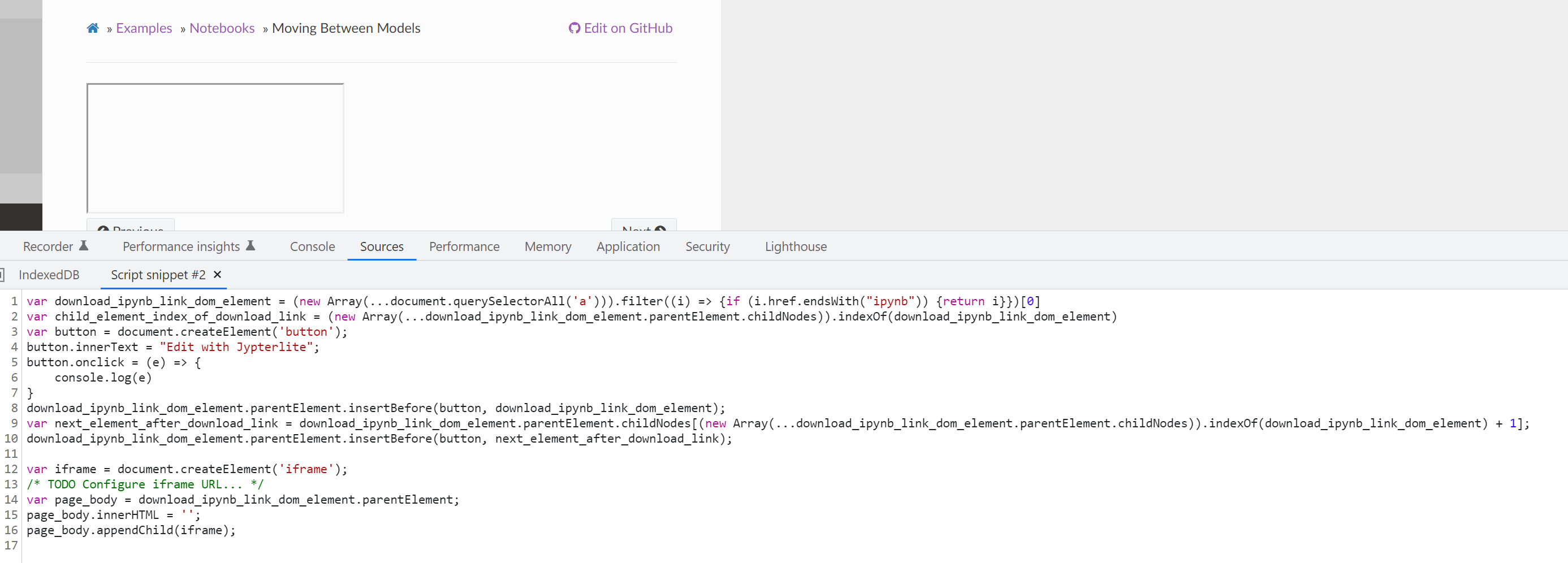Viewport: 1568px width, 563px height.
Task: Click the "Edit with Jypterlite" string in the code
Action: [236, 347]
